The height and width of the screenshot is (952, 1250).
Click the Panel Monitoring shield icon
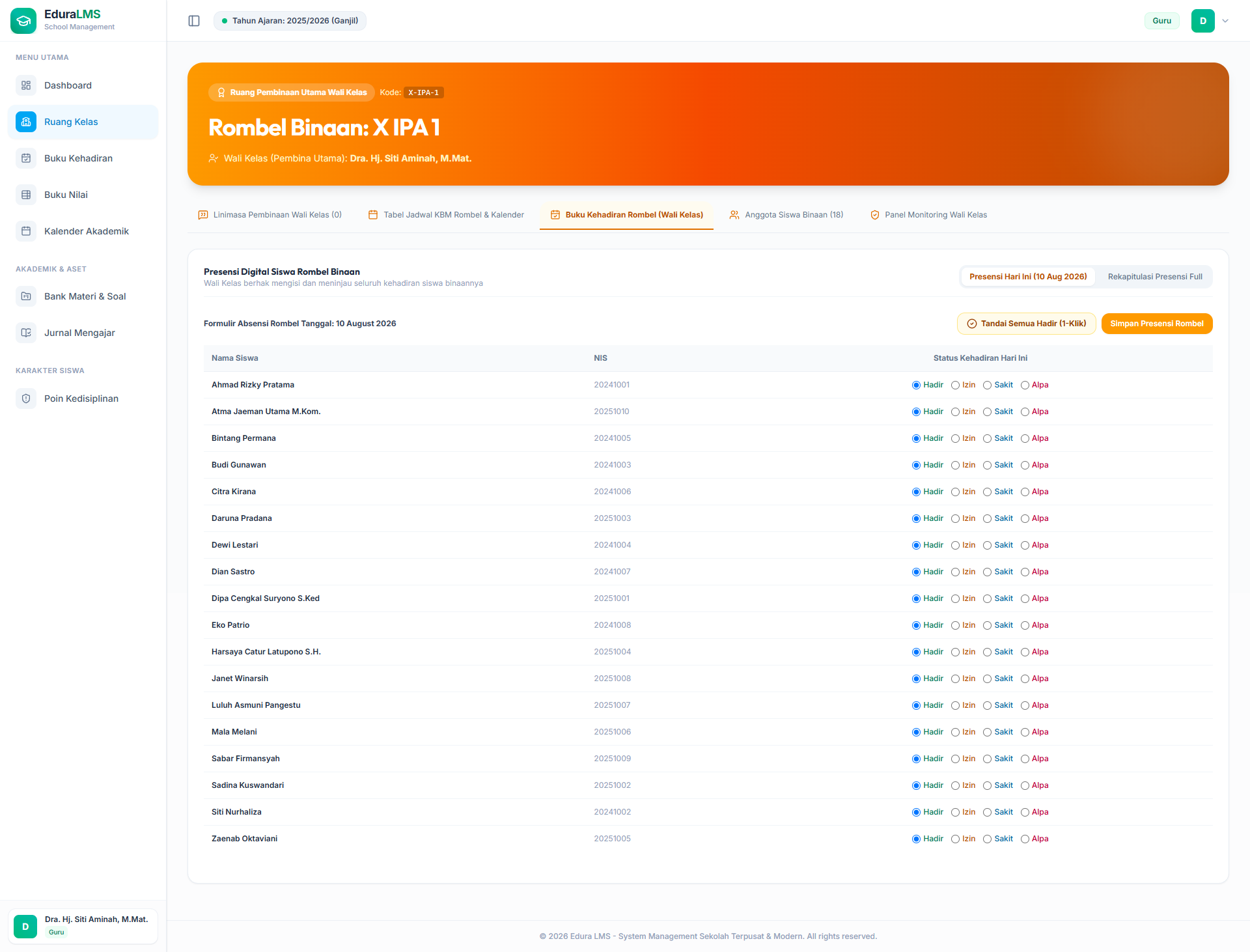click(x=875, y=215)
